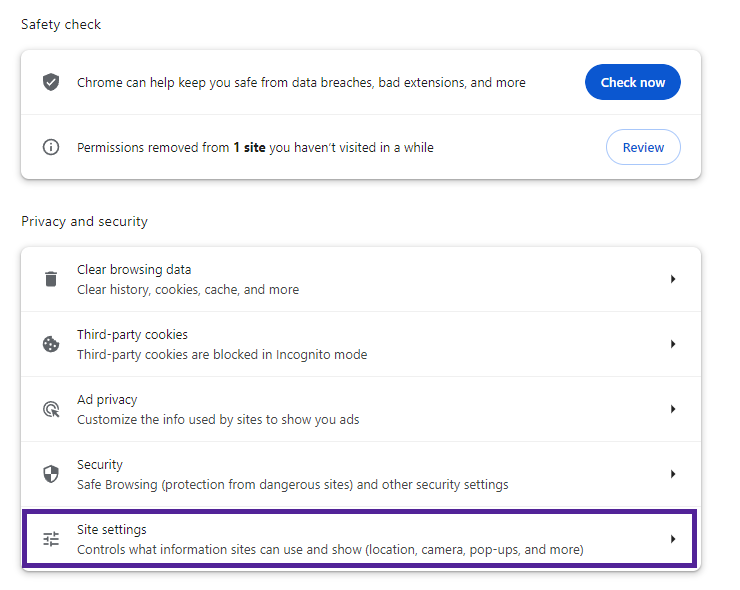Screen dimensions: 740x590
Task: Expand Security with its arrow
Action: (x=673, y=474)
